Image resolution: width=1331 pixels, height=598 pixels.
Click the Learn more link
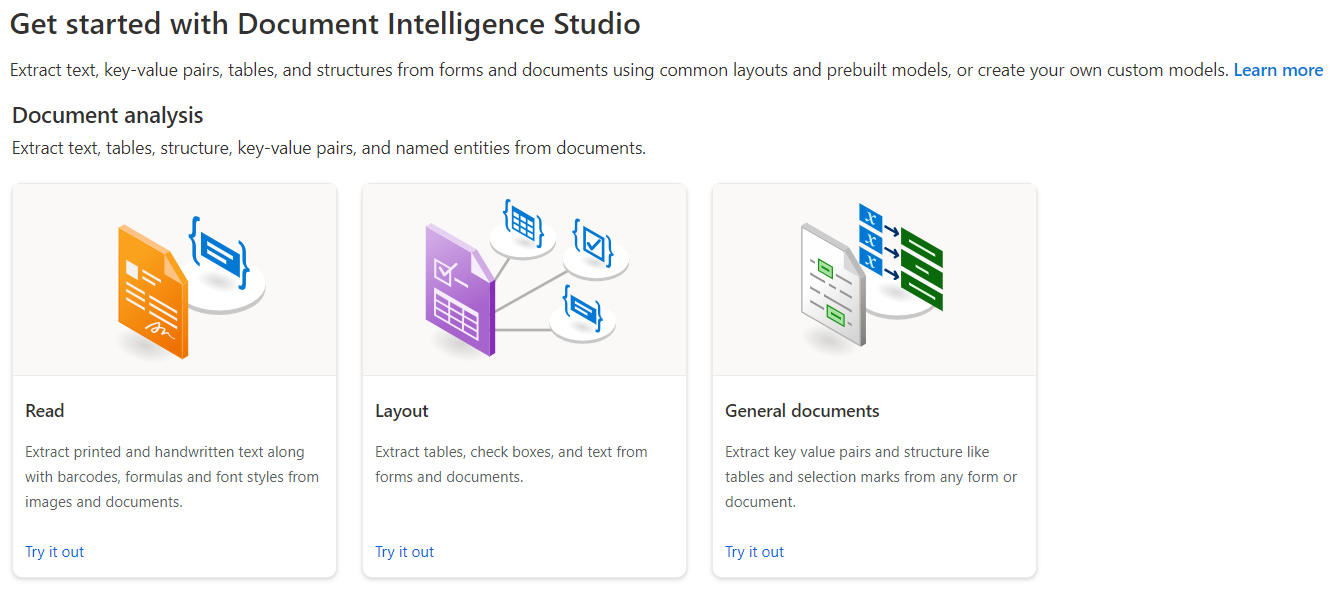pyautogui.click(x=1277, y=70)
